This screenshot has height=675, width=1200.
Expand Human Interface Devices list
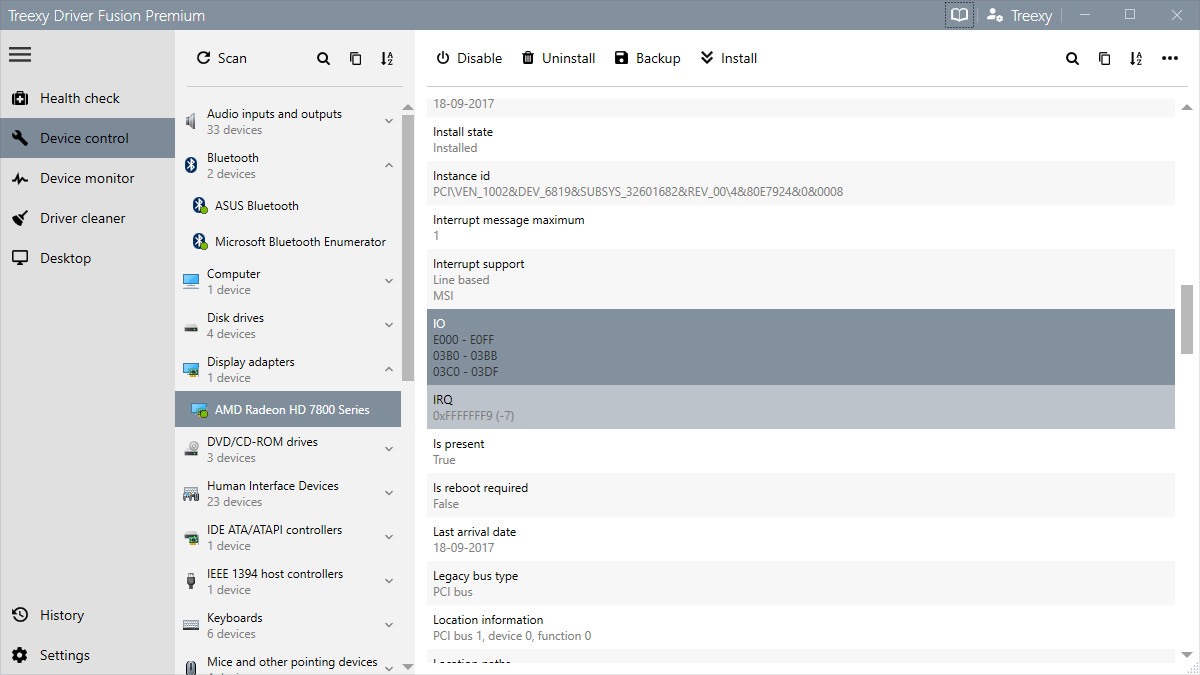pyautogui.click(x=389, y=492)
